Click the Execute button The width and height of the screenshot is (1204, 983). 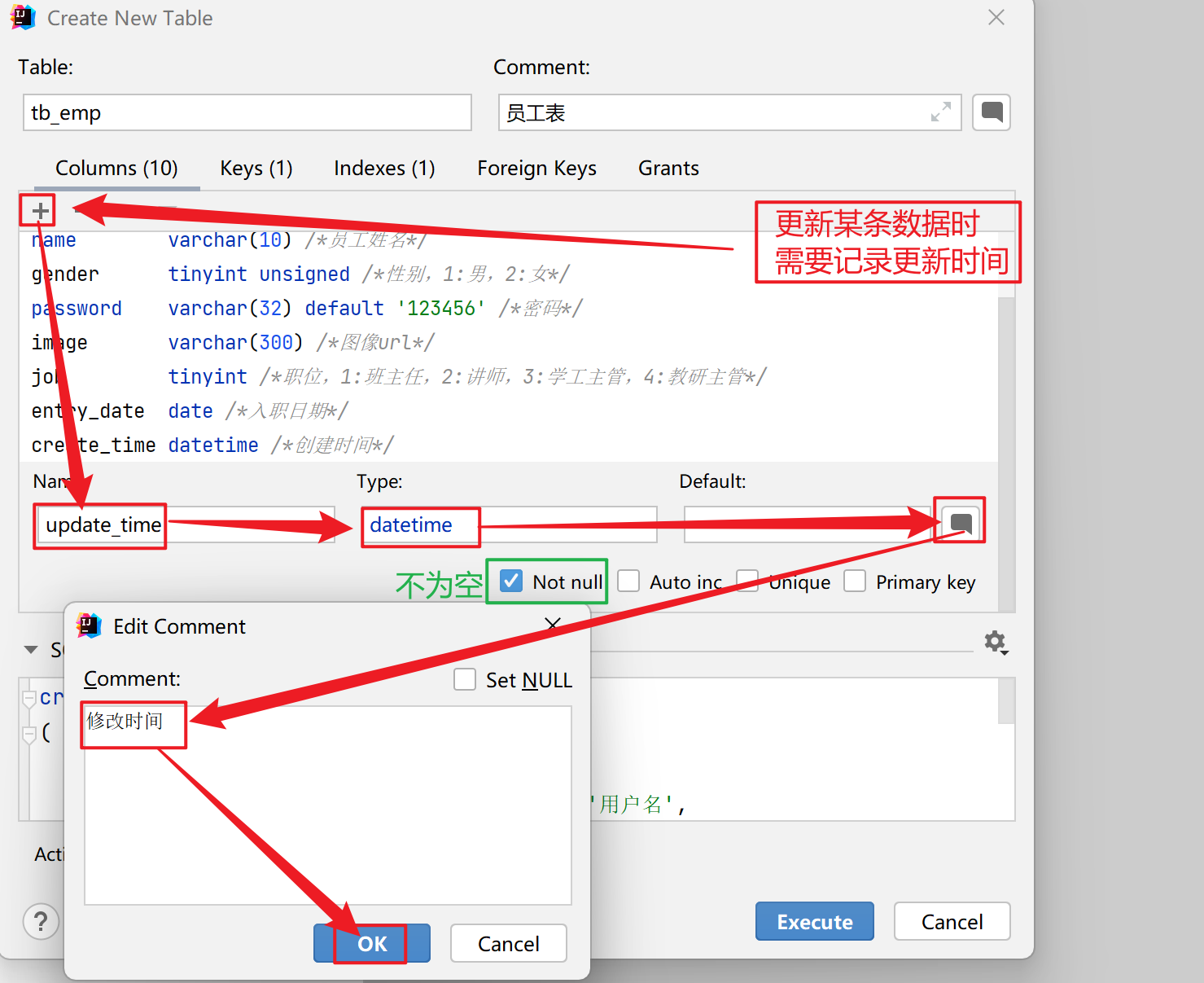815,921
